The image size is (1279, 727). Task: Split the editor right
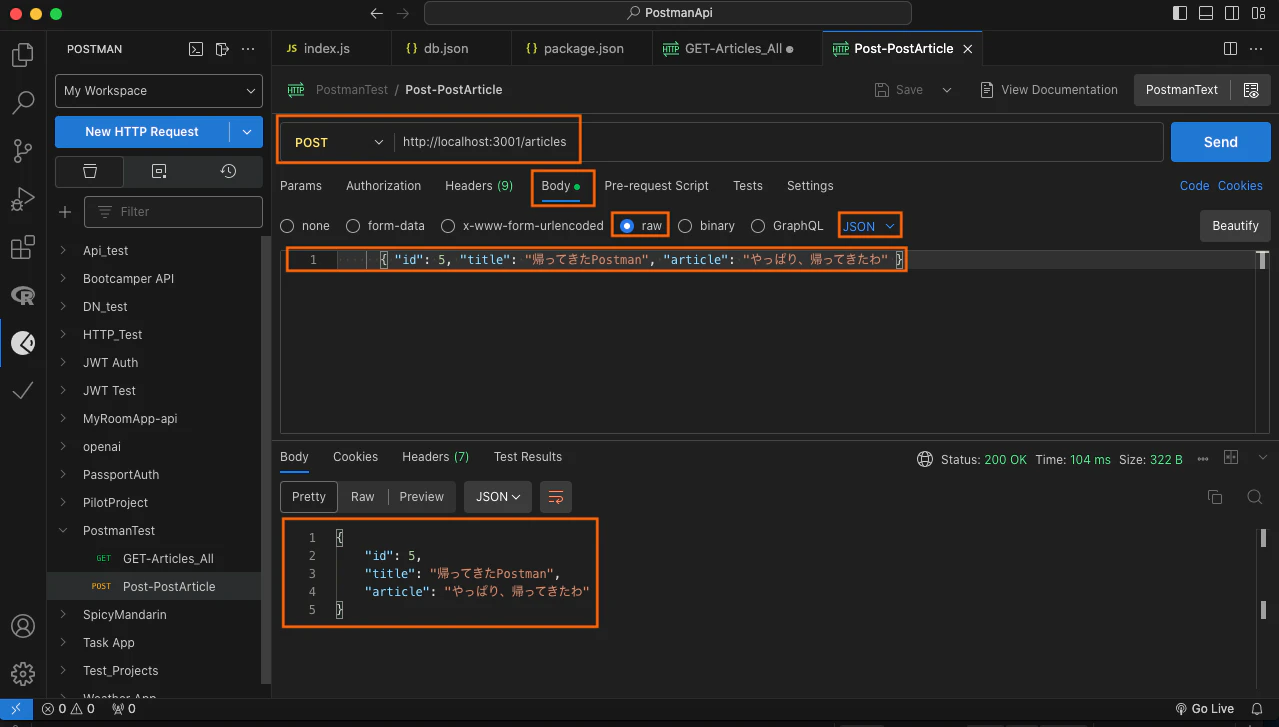coord(1231,49)
